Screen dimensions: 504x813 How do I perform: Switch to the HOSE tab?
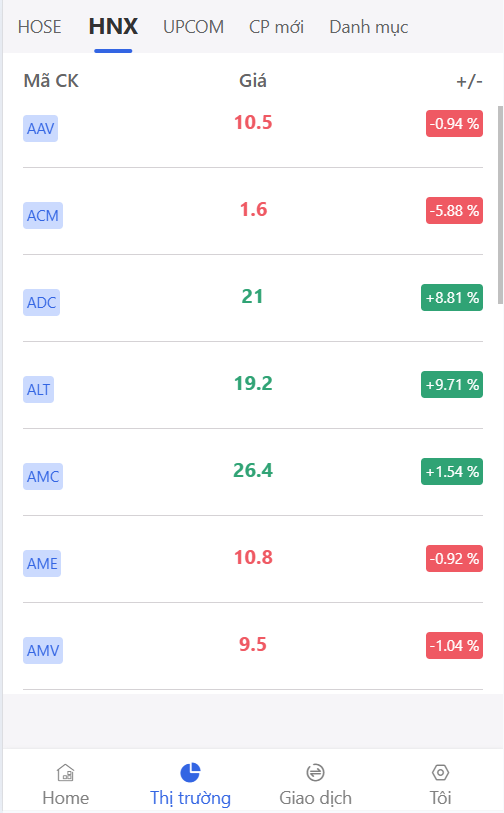[x=39, y=27]
